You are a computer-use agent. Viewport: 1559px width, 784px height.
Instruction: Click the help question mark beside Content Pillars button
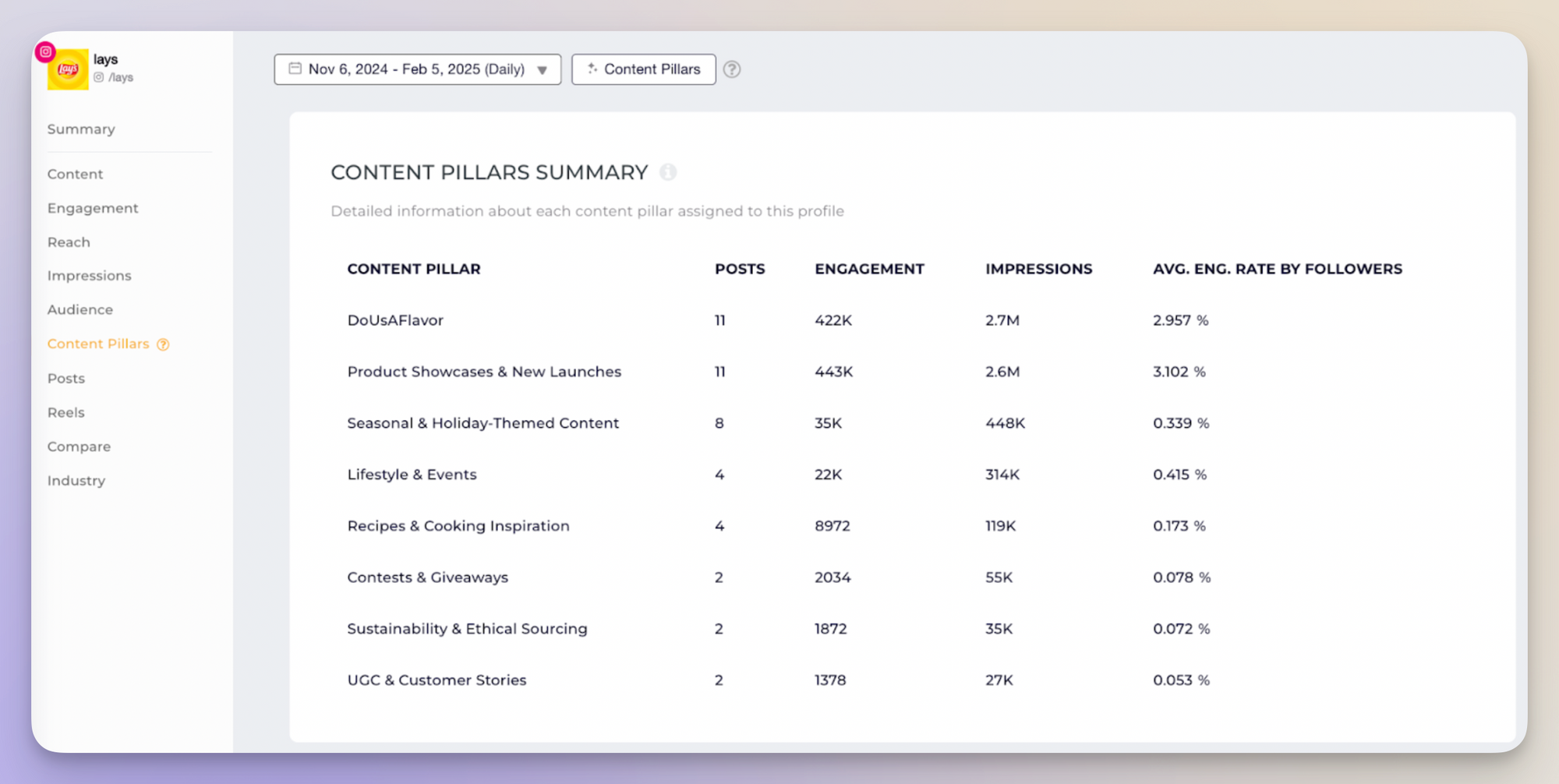coord(731,69)
